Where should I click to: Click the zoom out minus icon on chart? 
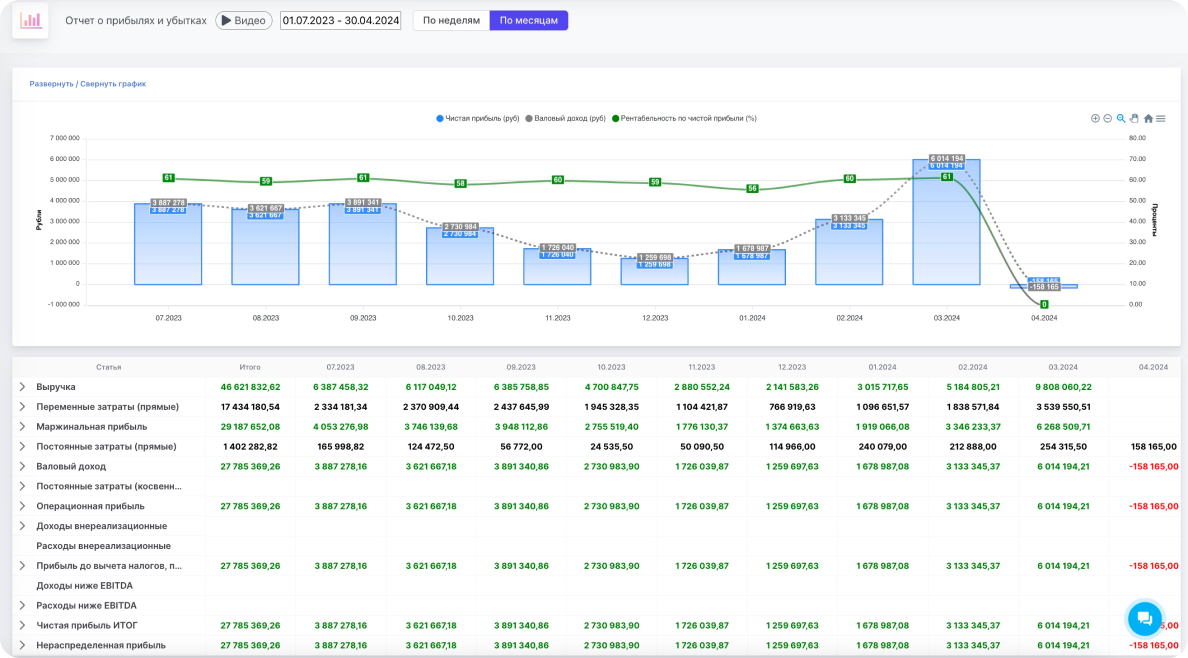point(1108,118)
